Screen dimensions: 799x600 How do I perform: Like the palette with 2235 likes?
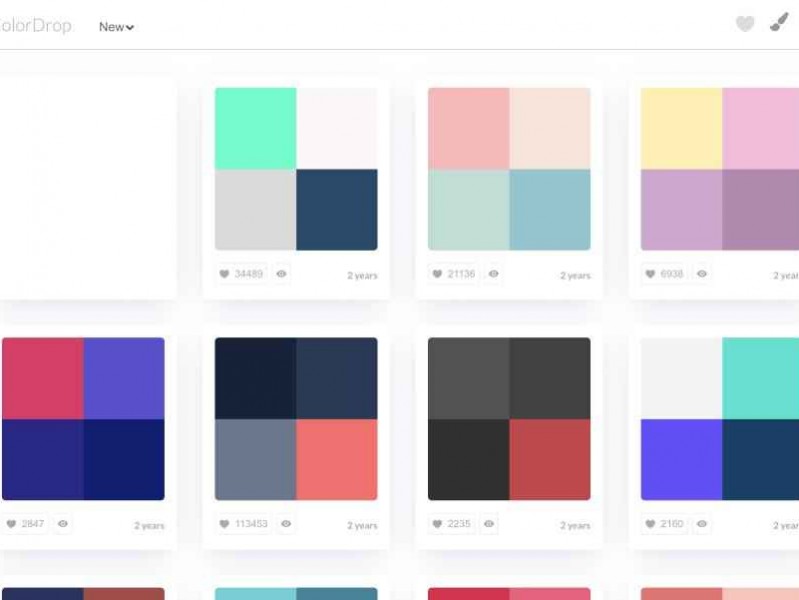[x=451, y=524]
